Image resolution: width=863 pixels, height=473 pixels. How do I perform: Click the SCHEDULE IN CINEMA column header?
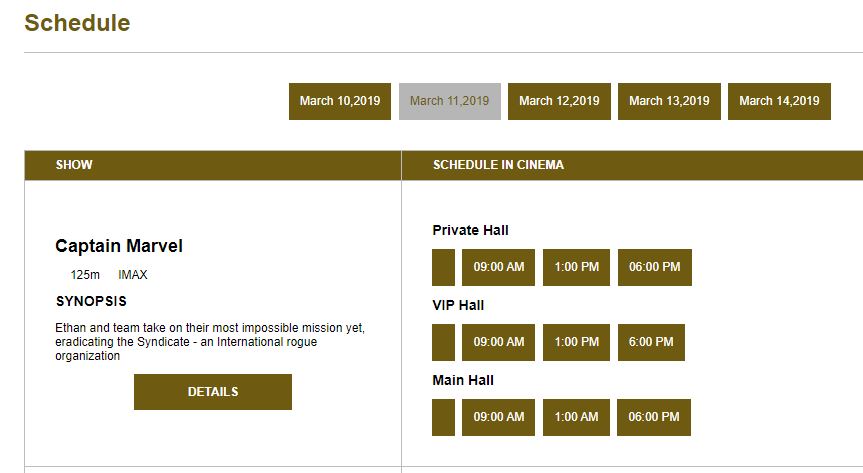pos(498,165)
